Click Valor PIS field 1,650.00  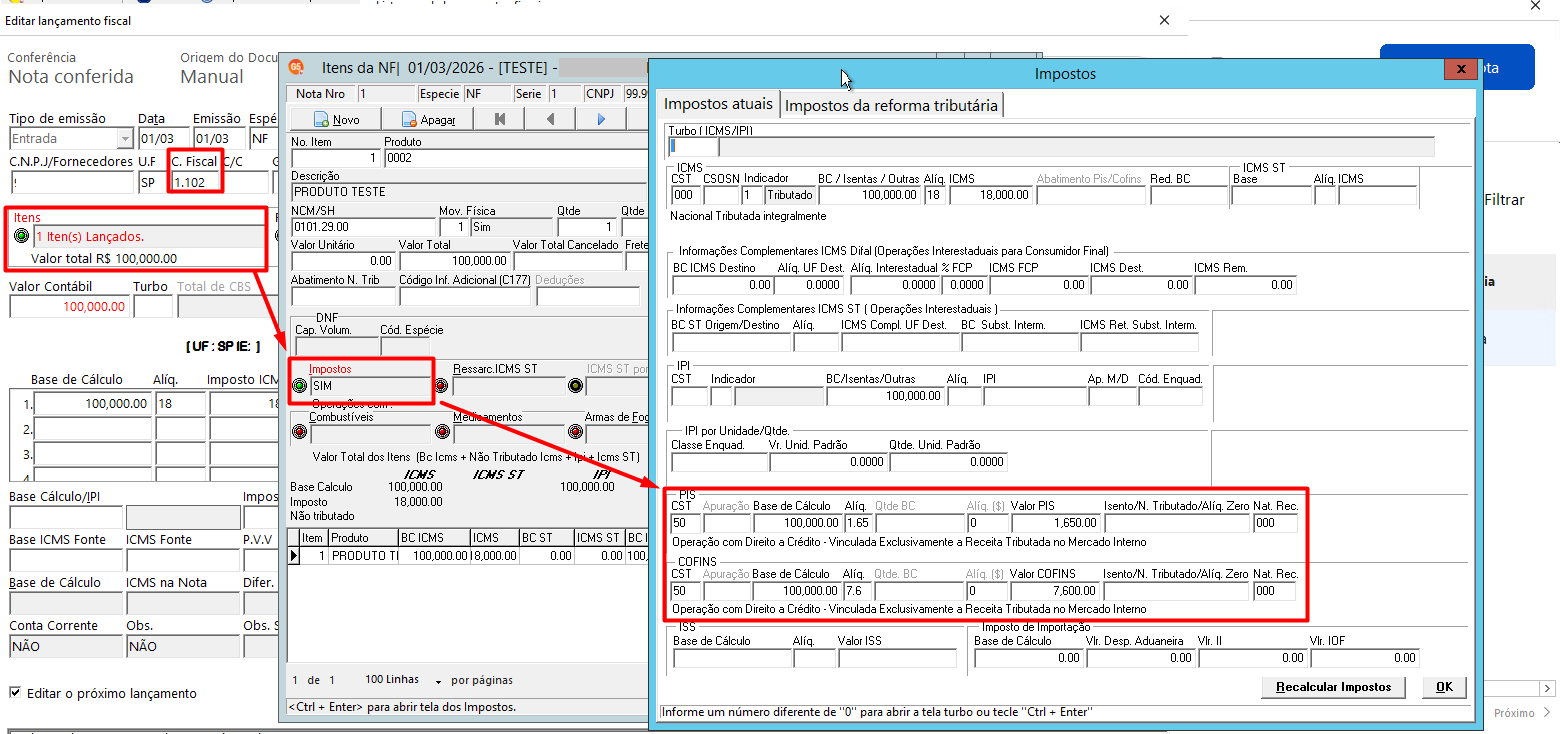[1054, 523]
